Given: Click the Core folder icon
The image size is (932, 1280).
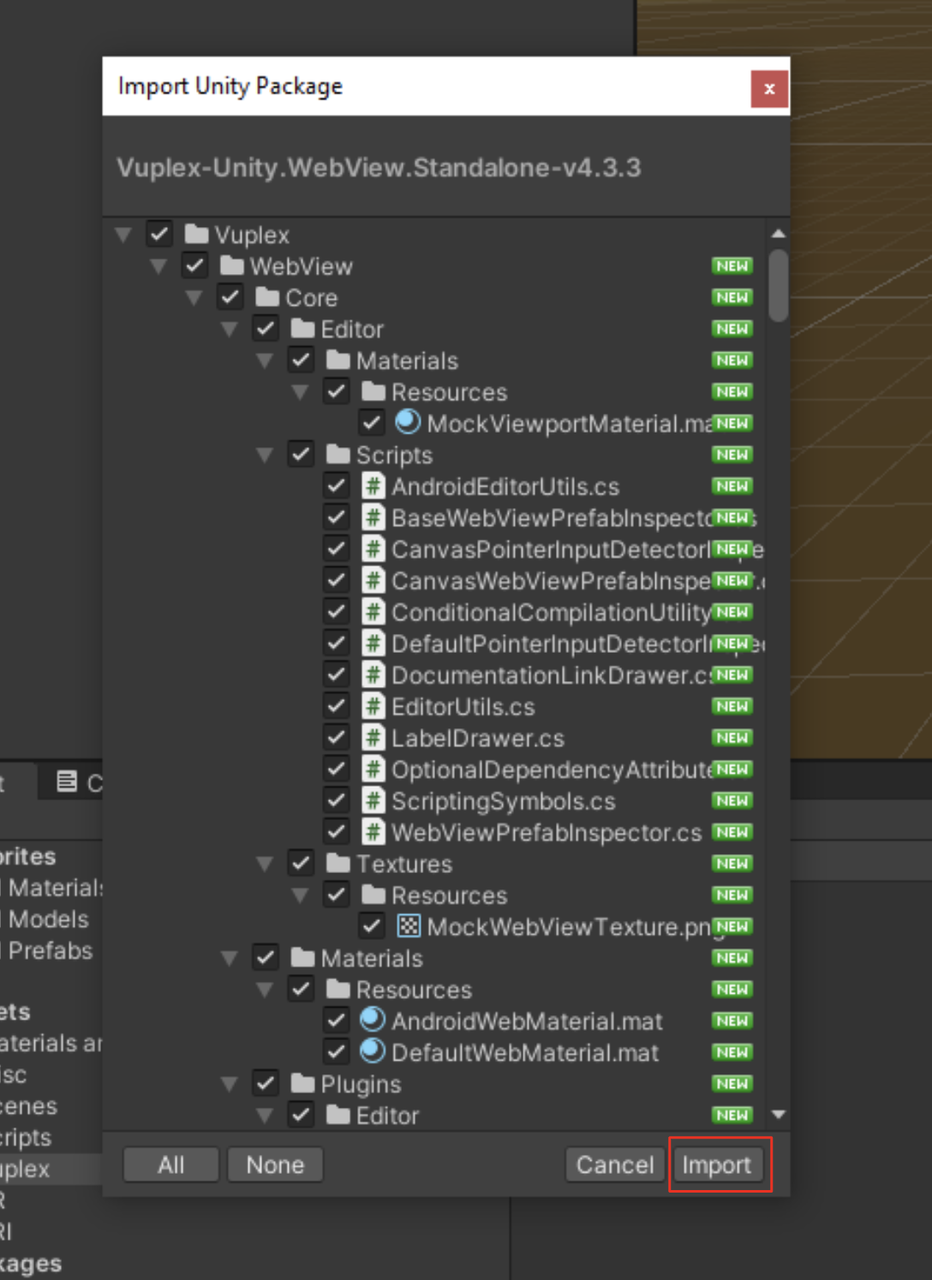Looking at the screenshot, I should [x=267, y=298].
